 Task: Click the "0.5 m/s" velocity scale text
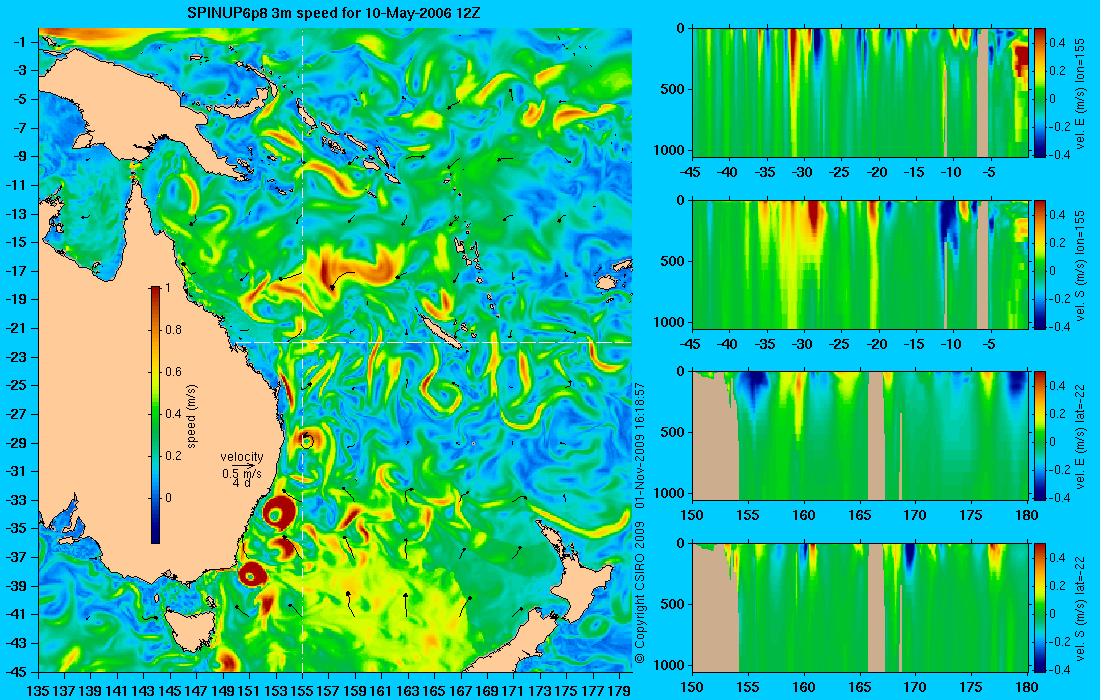tap(242, 474)
